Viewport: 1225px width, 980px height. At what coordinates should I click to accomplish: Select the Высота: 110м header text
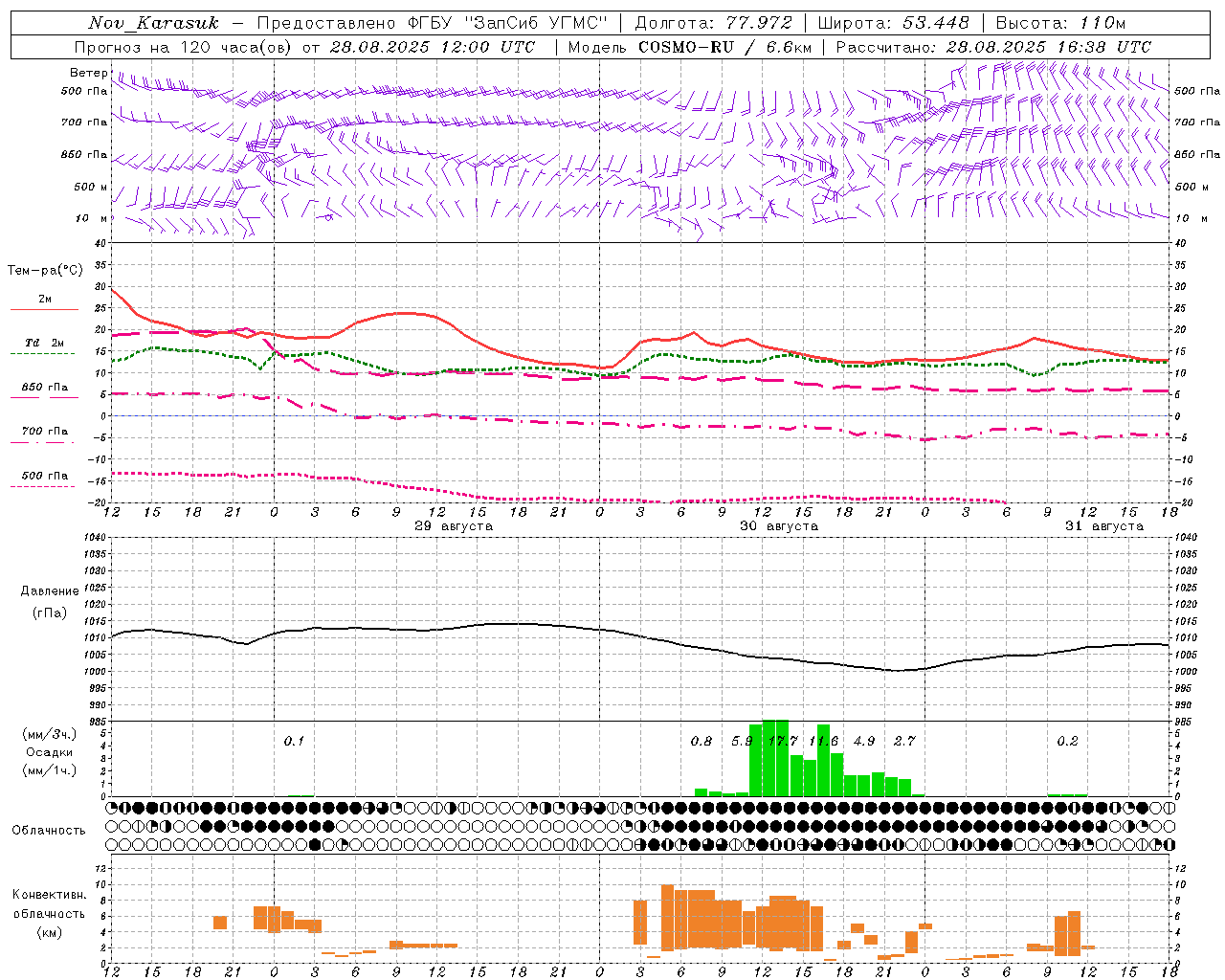tap(1060, 23)
